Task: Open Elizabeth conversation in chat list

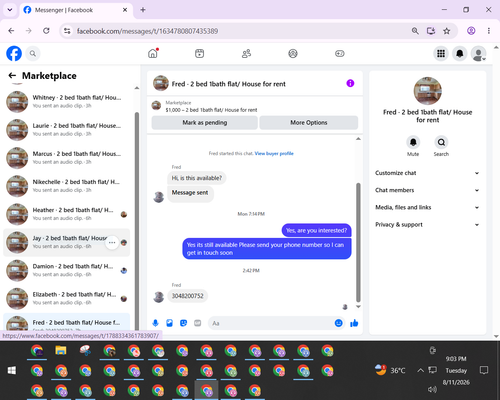Action: tap(67, 298)
